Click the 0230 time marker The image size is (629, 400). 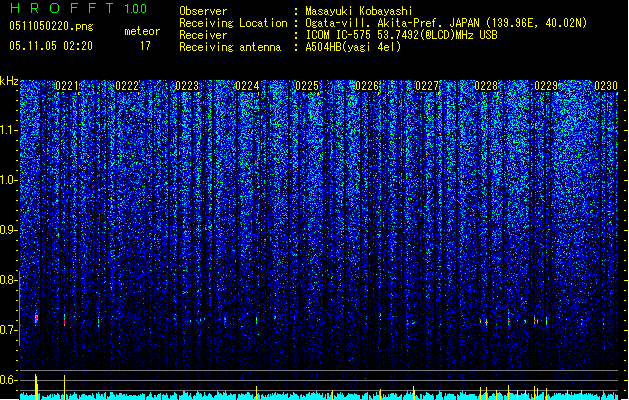(606, 86)
